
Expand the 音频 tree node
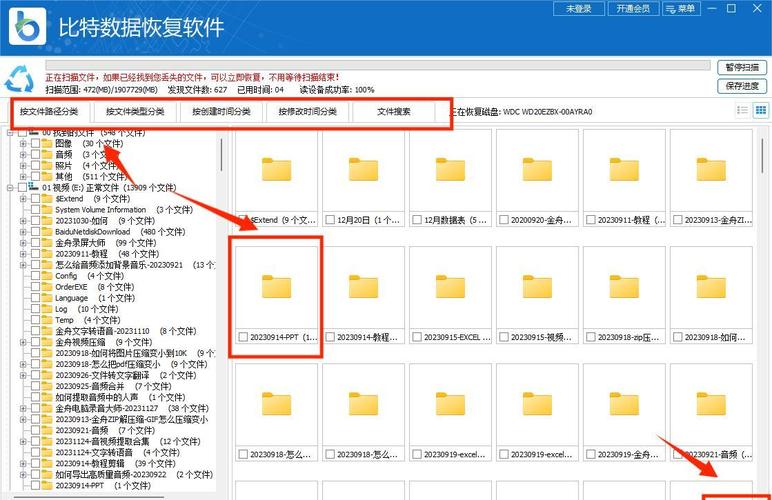pos(23,155)
